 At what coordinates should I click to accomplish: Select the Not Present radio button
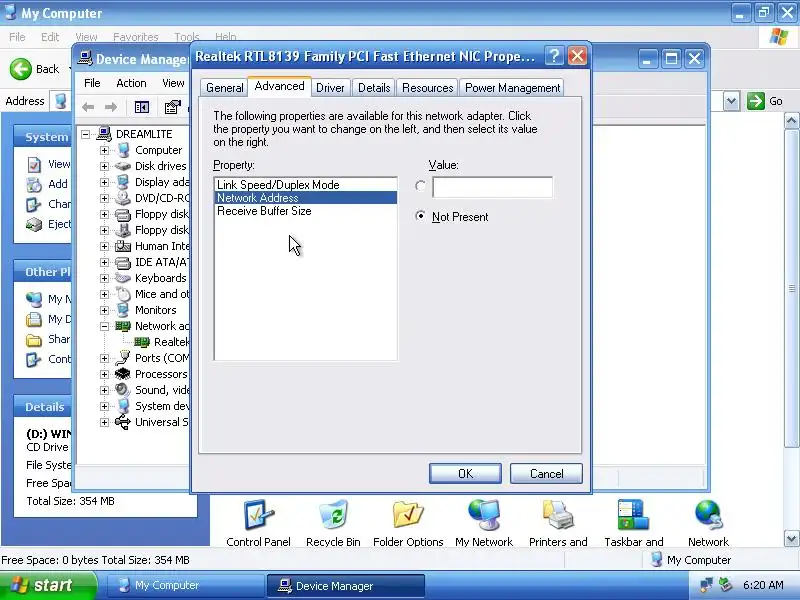(x=420, y=216)
